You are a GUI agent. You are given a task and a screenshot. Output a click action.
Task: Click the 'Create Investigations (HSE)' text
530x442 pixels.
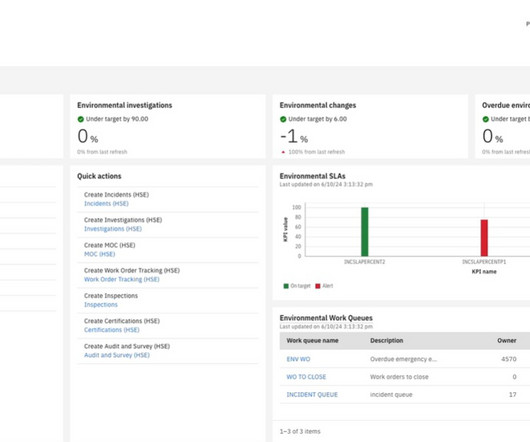(x=123, y=220)
